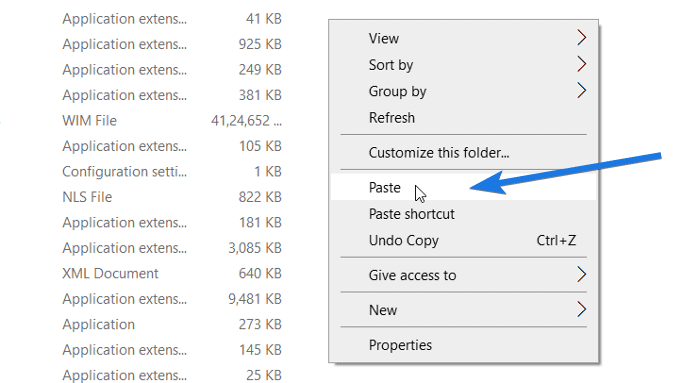Select Refresh in the context menu

coord(463,118)
